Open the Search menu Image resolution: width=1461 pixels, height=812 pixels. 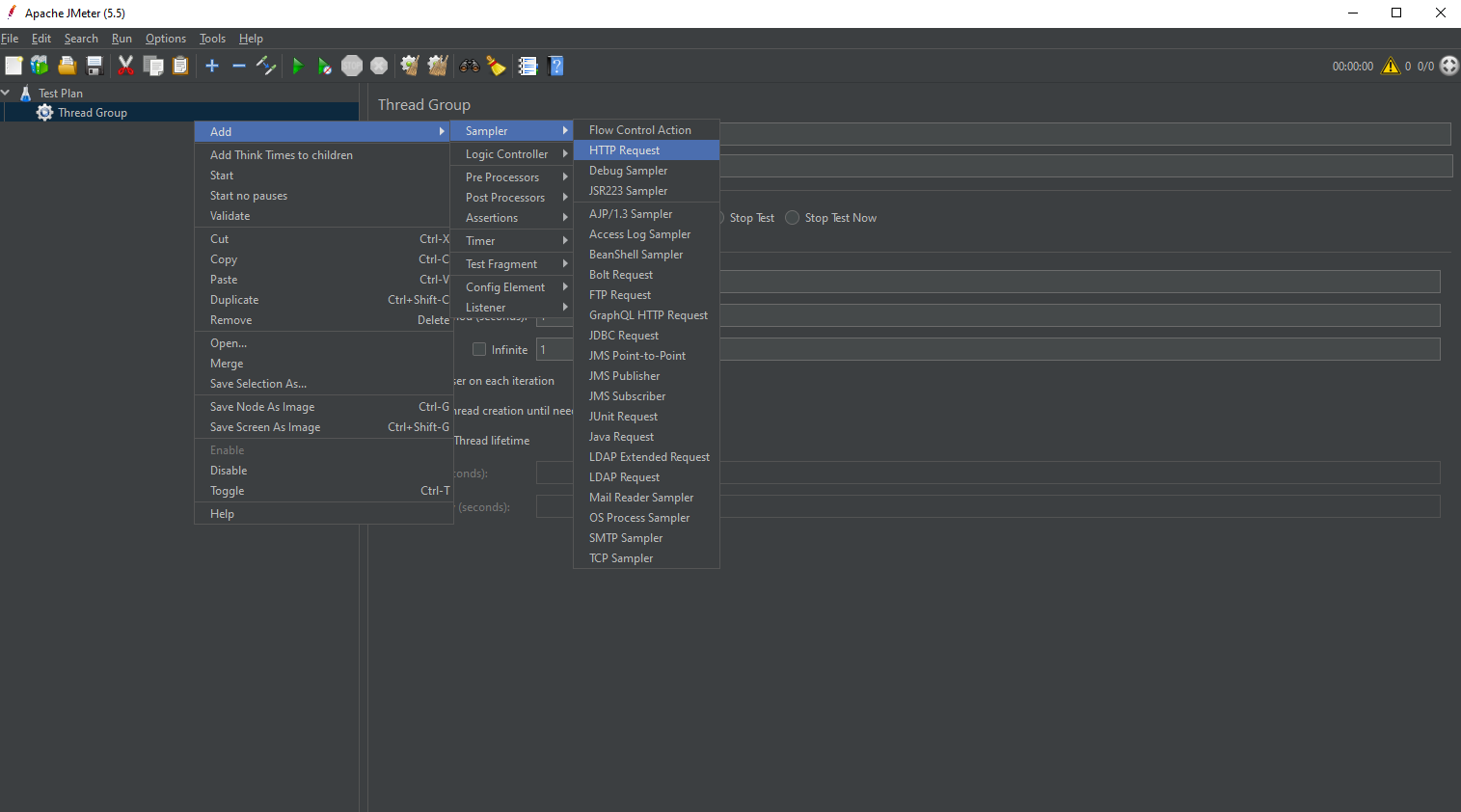(x=81, y=39)
